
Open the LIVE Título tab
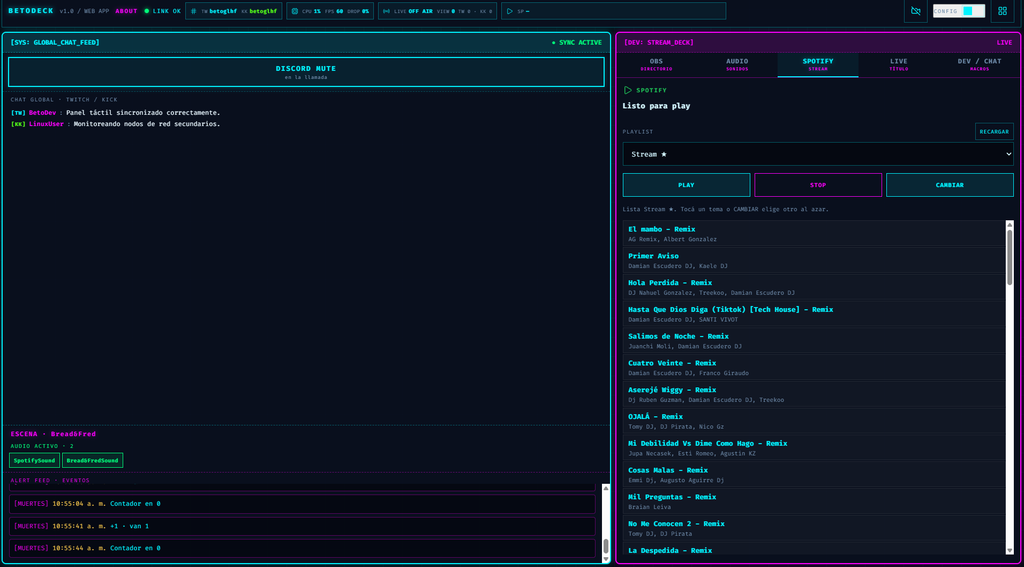point(899,65)
